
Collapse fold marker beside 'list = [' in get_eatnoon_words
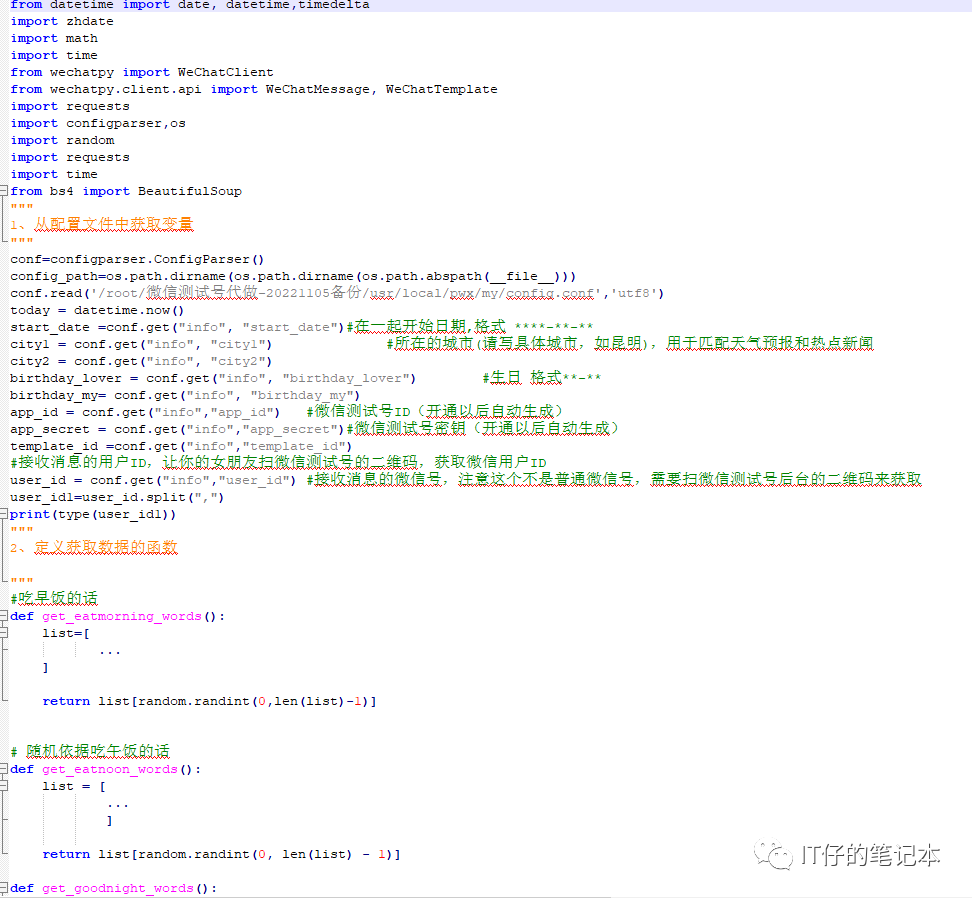(x=4, y=786)
